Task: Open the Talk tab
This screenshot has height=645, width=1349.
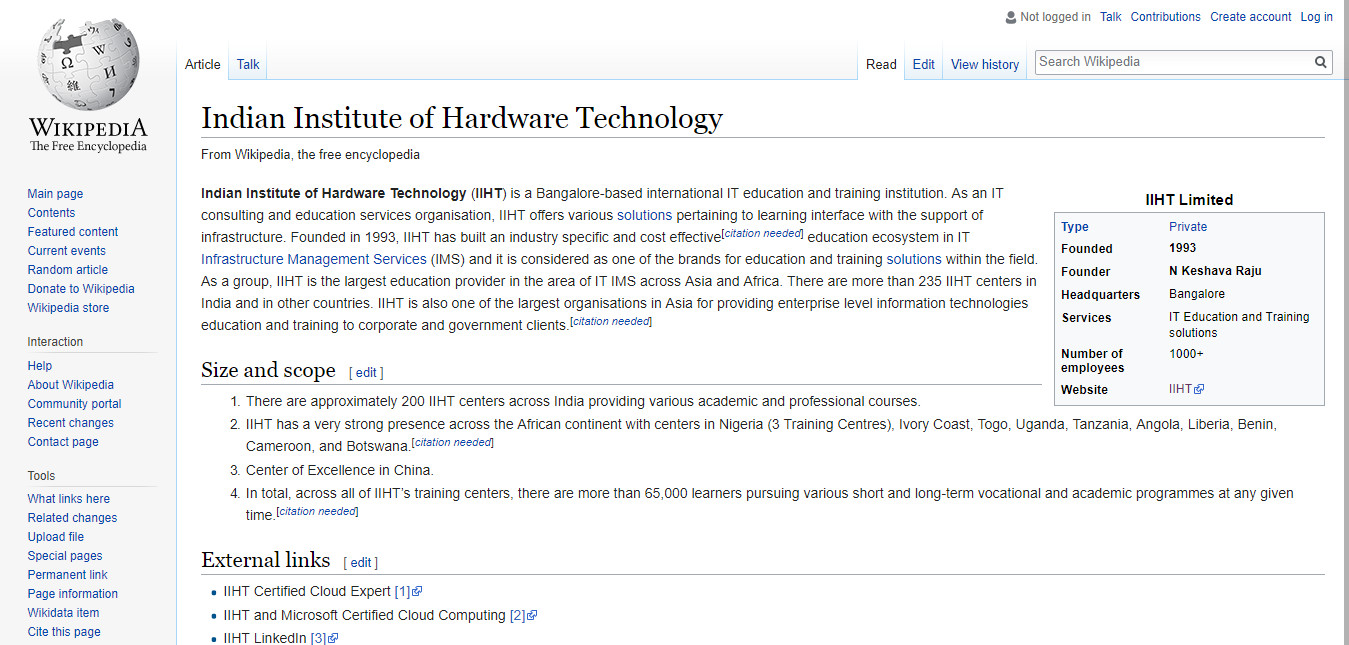Action: tap(248, 64)
